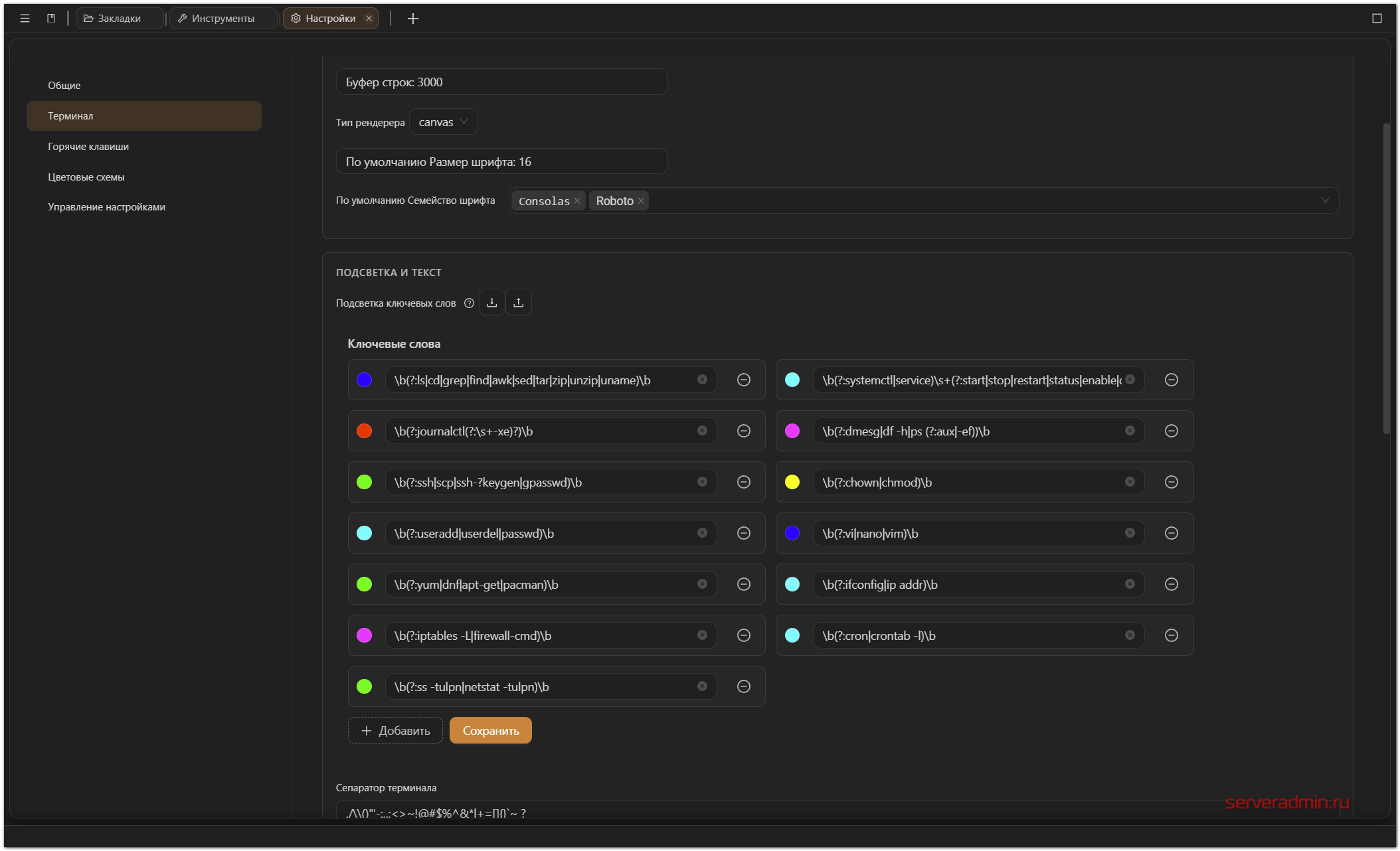Clear the ss -tulpn regex field
Viewport: 1400px width, 851px height.
(702, 686)
